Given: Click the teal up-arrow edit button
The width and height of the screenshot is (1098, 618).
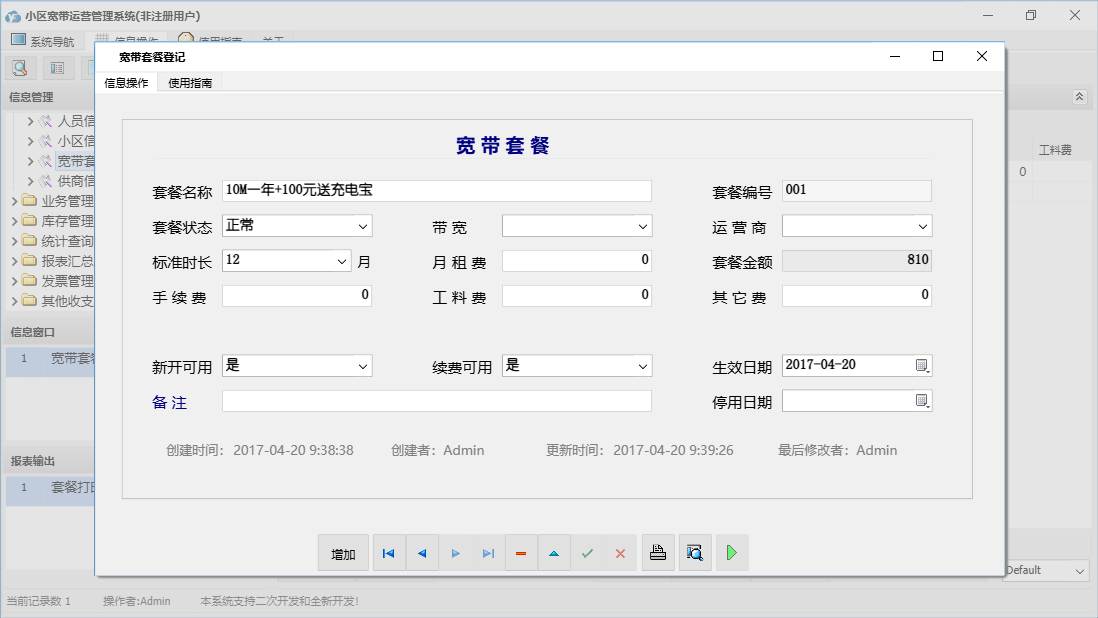Looking at the screenshot, I should 554,553.
